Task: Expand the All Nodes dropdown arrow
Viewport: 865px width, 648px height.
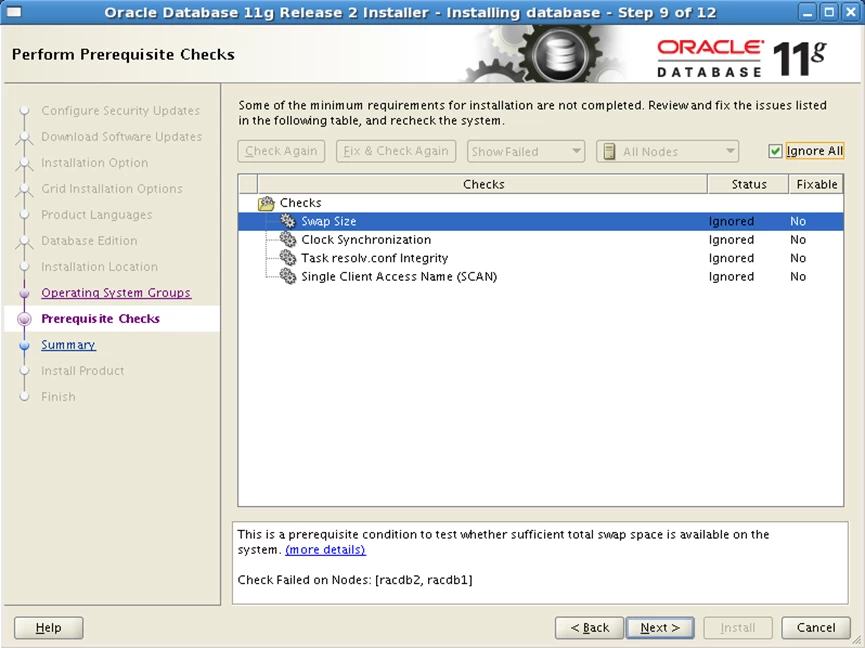Action: coord(729,151)
